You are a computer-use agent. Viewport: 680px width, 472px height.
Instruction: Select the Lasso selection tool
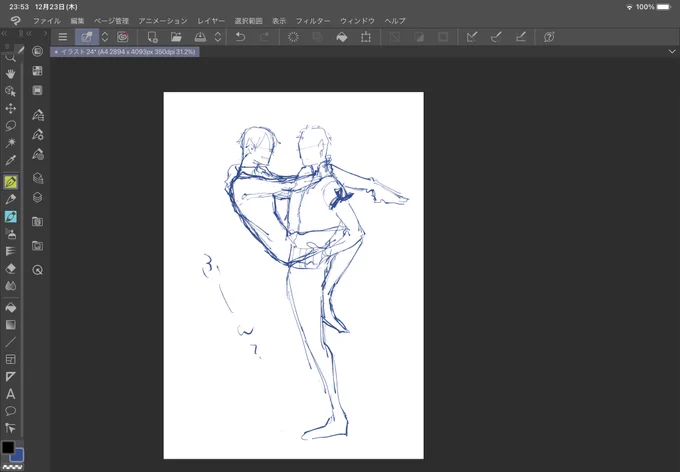(10, 126)
